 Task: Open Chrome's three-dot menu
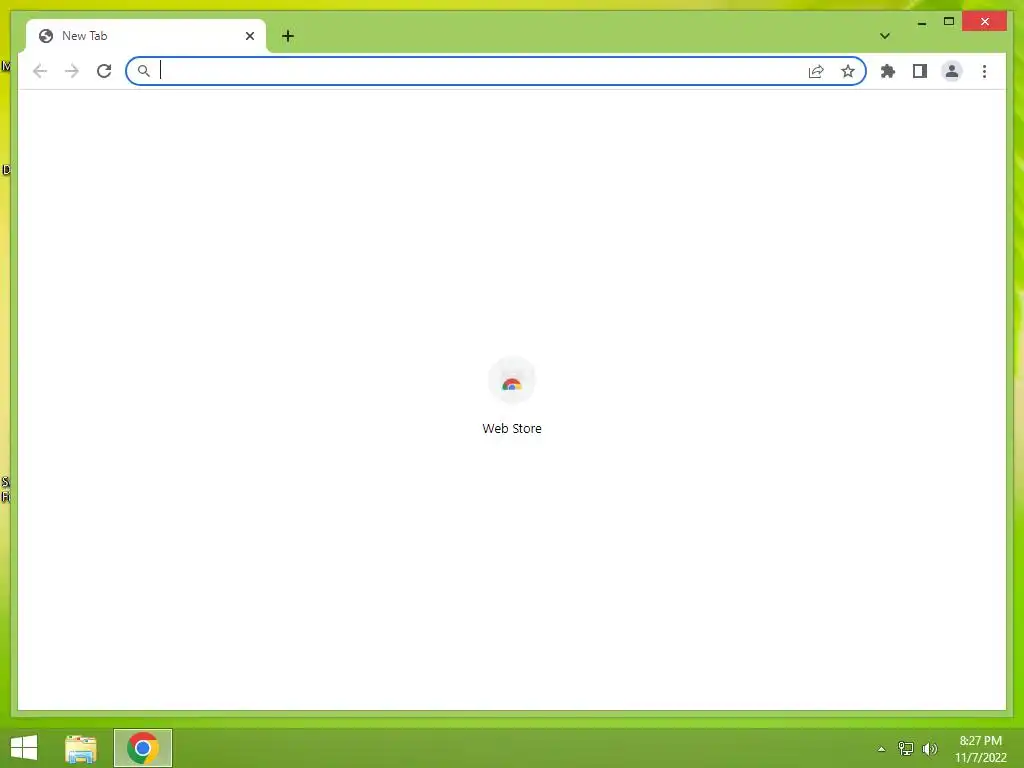pyautogui.click(x=984, y=71)
